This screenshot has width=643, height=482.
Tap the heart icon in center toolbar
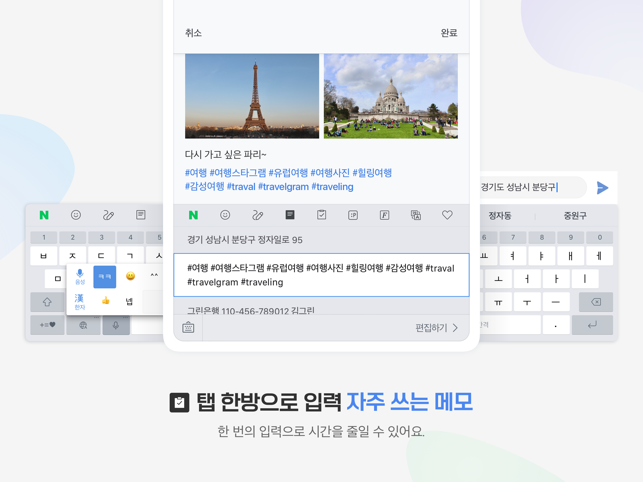pos(447,215)
